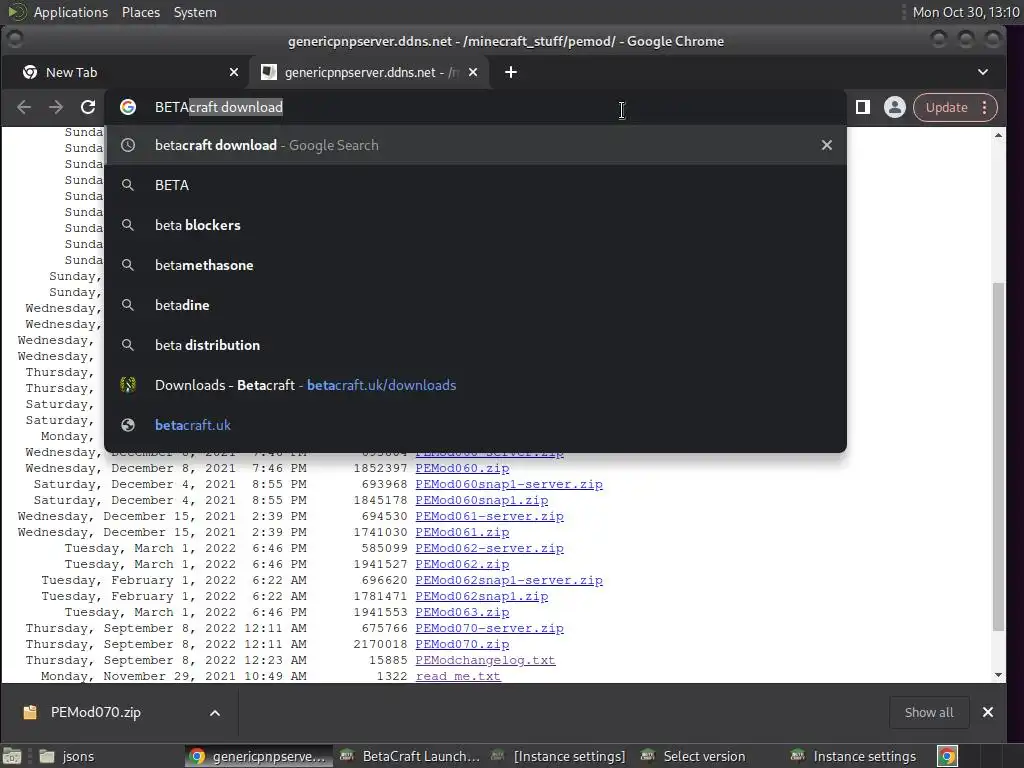Viewport: 1024px width, 768px height.
Task: Click the magnifier icon beside betadine
Action: tap(128, 305)
